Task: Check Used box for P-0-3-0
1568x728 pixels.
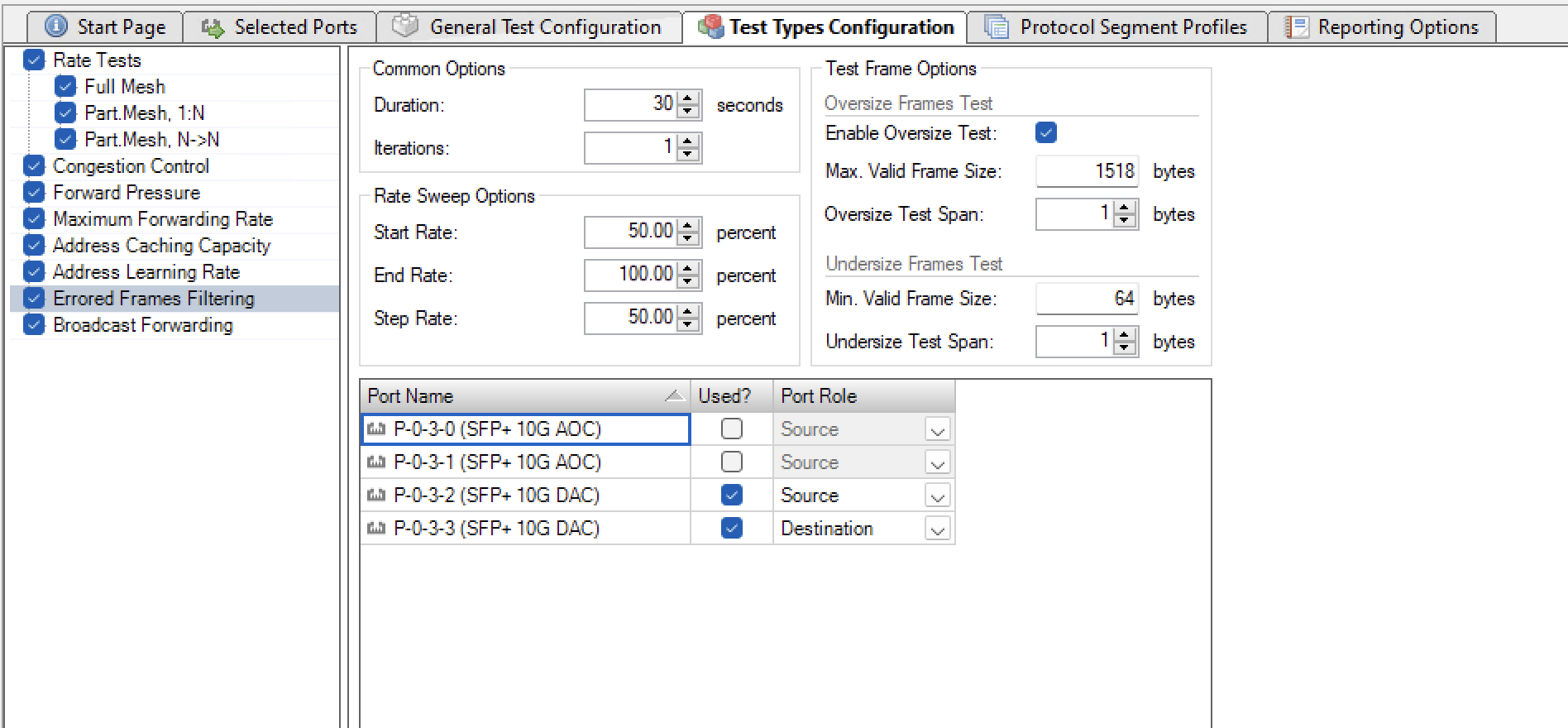Action: pos(732,429)
